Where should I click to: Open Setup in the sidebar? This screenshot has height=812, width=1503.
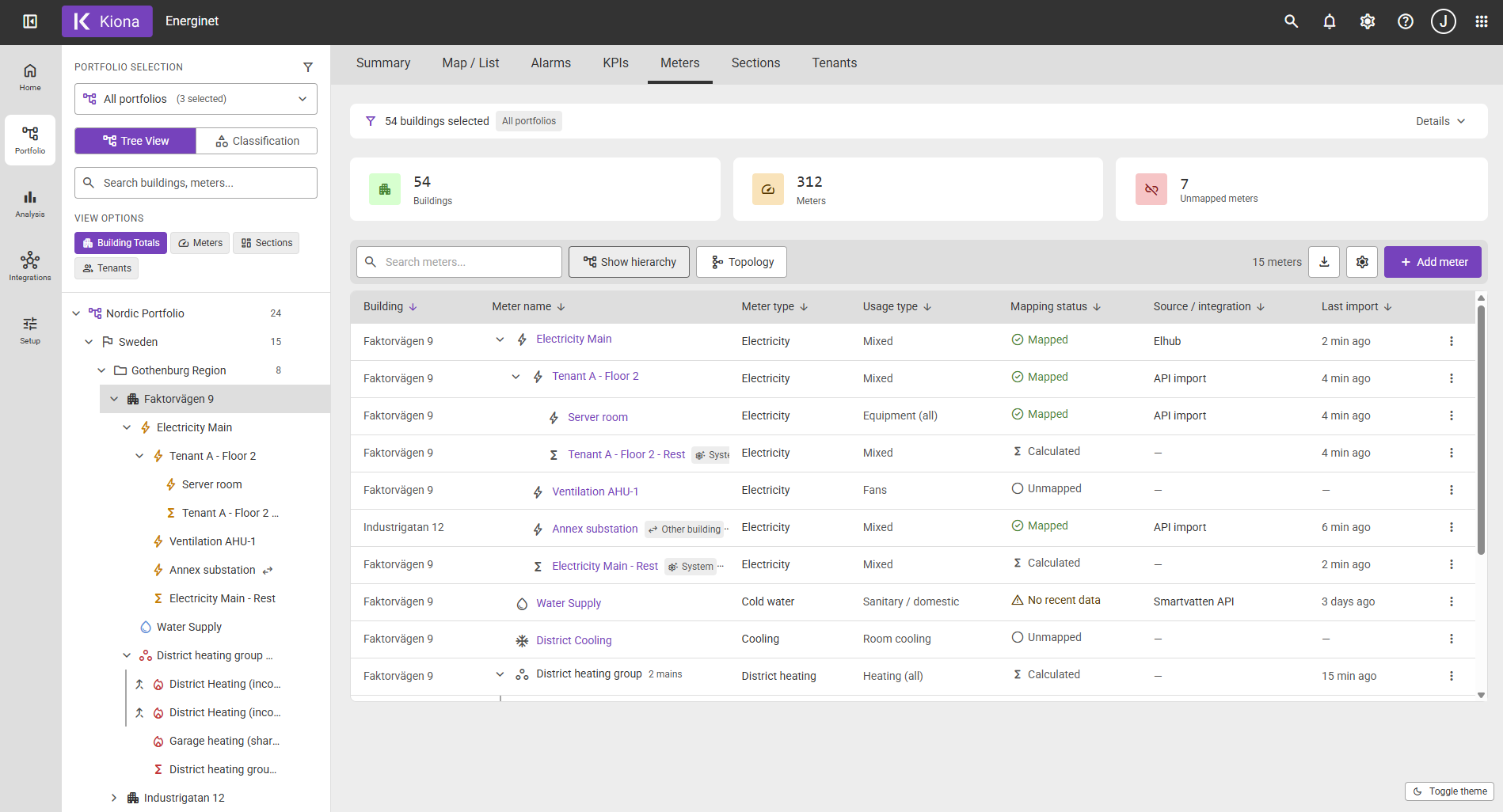pos(30,330)
